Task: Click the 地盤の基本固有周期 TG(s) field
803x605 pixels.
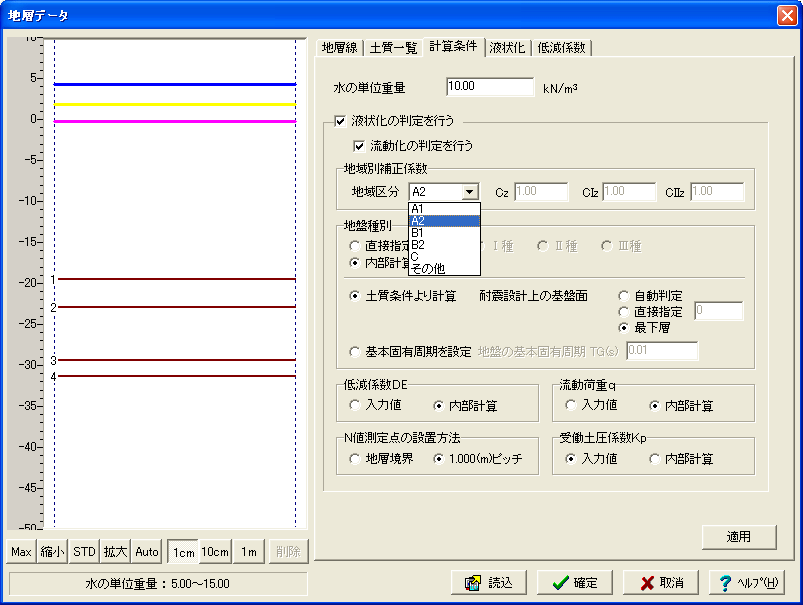Action: (x=662, y=351)
